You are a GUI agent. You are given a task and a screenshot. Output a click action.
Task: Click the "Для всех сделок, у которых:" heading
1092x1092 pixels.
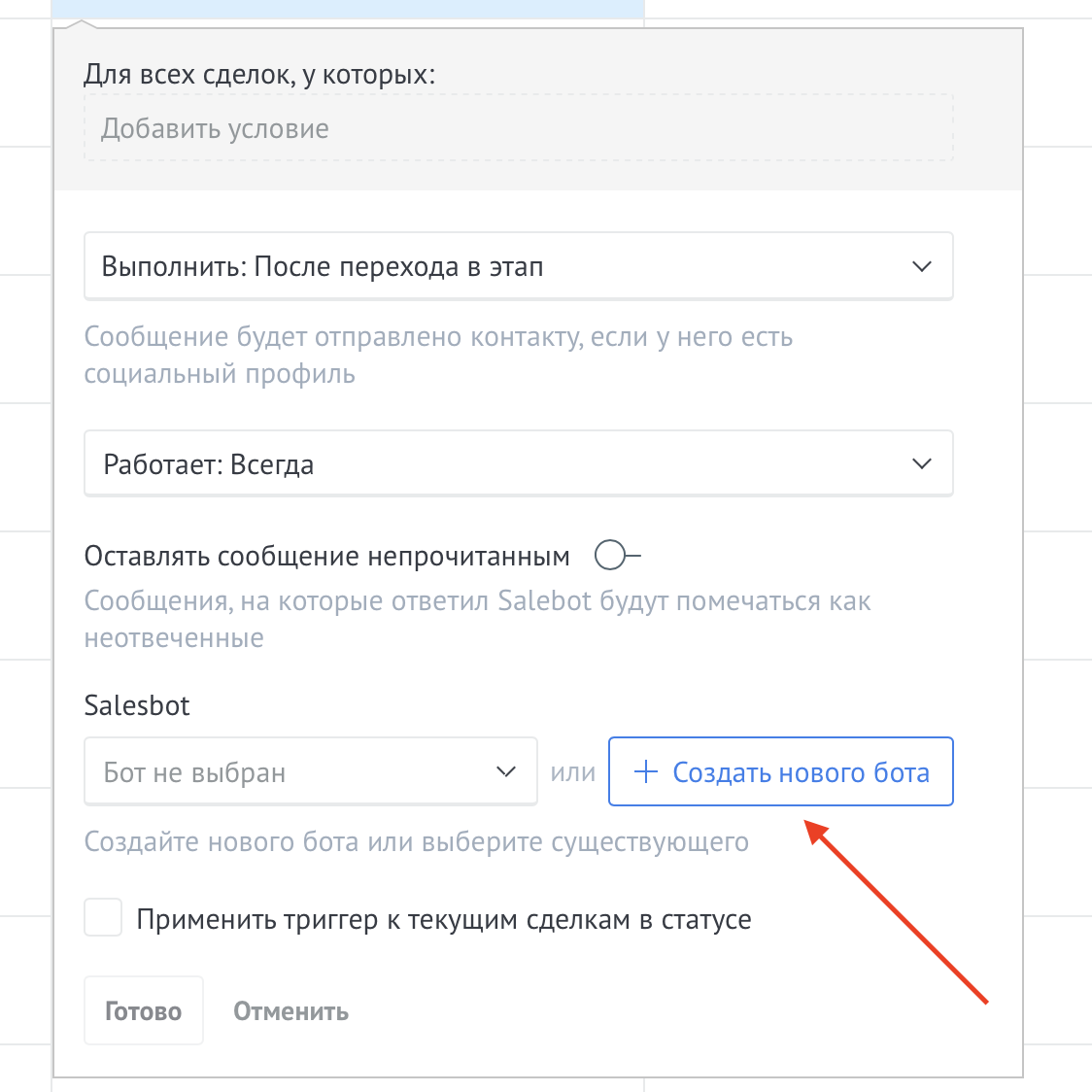[259, 74]
